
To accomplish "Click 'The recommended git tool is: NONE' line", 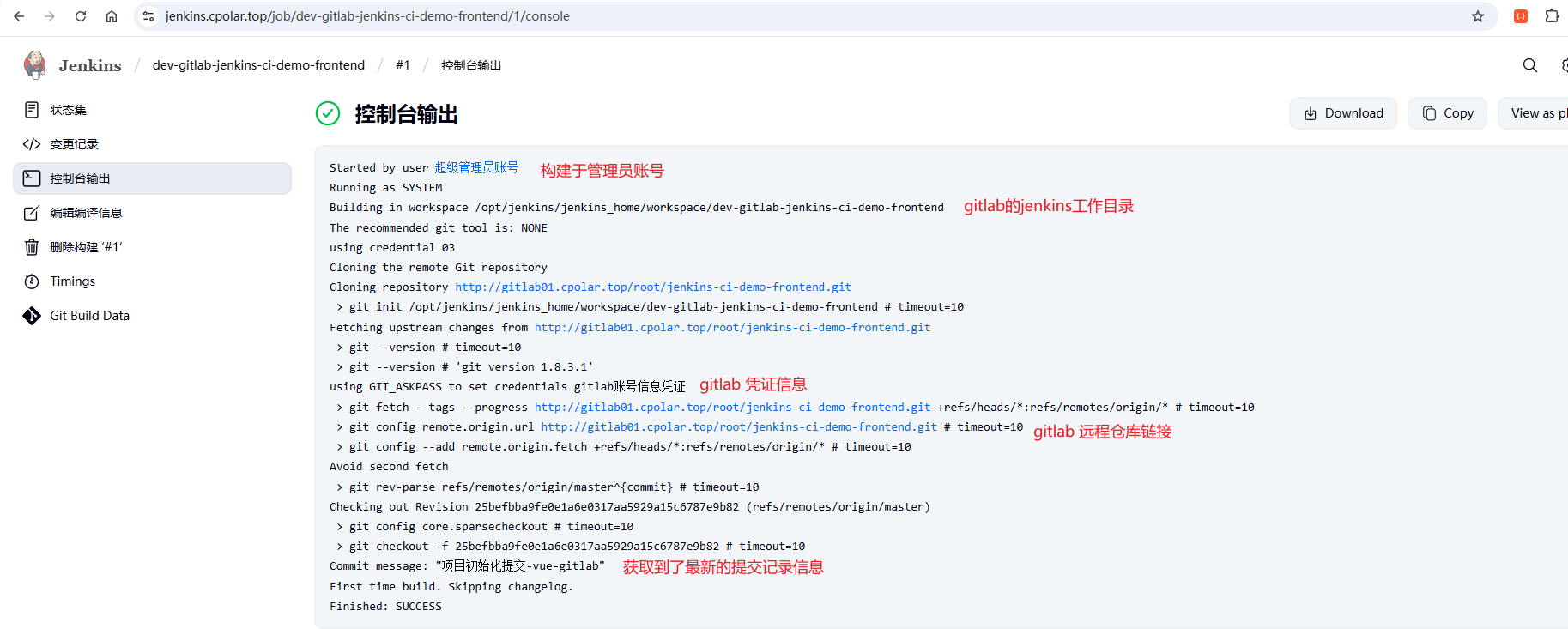I will pos(439,228).
